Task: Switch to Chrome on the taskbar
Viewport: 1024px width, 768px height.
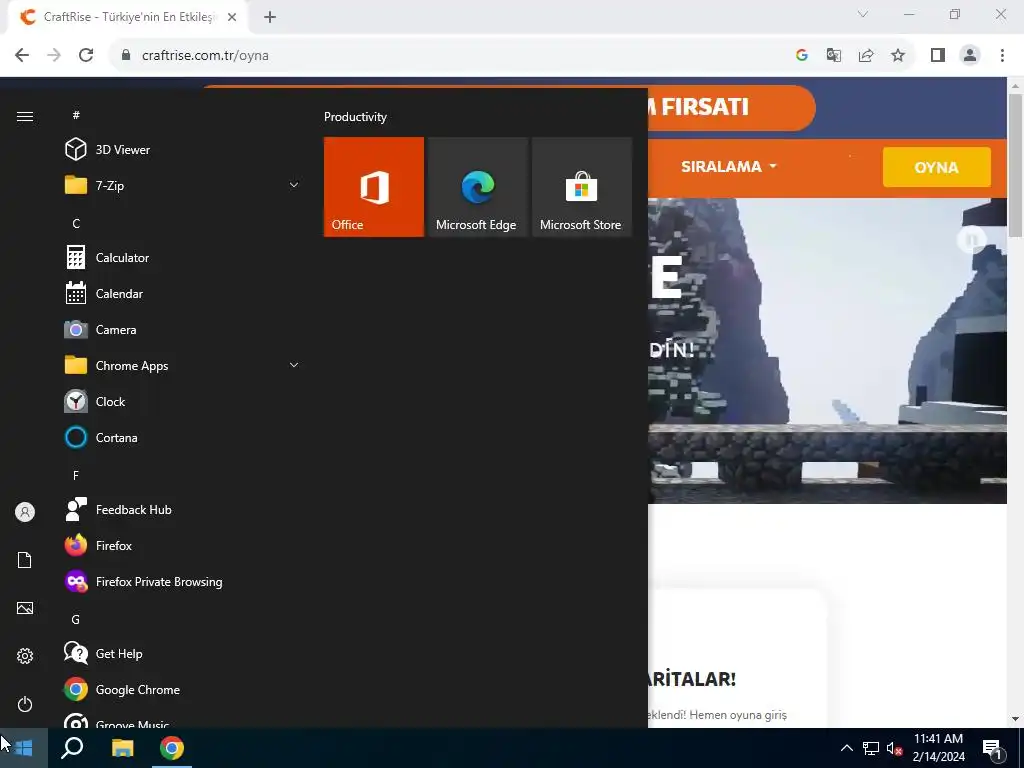Action: [x=172, y=748]
